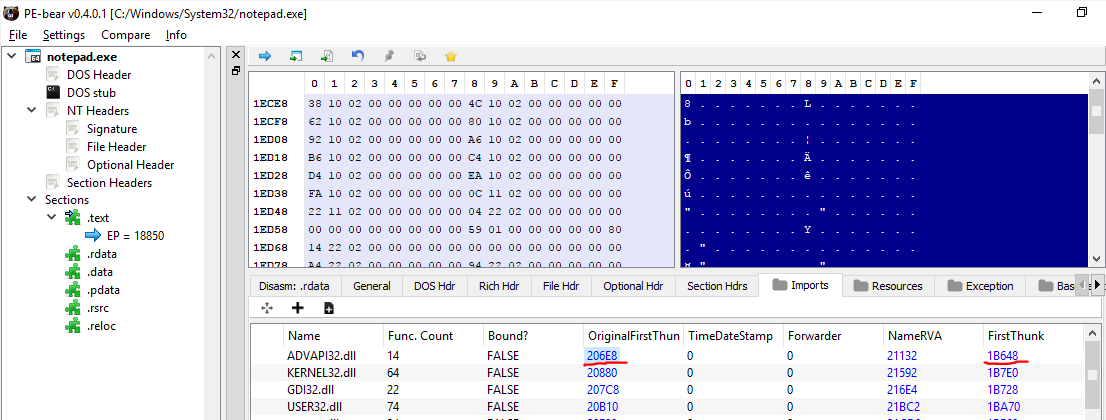Click NameRVA value 21592
Screen dimensions: 1106x420
pos(902,373)
